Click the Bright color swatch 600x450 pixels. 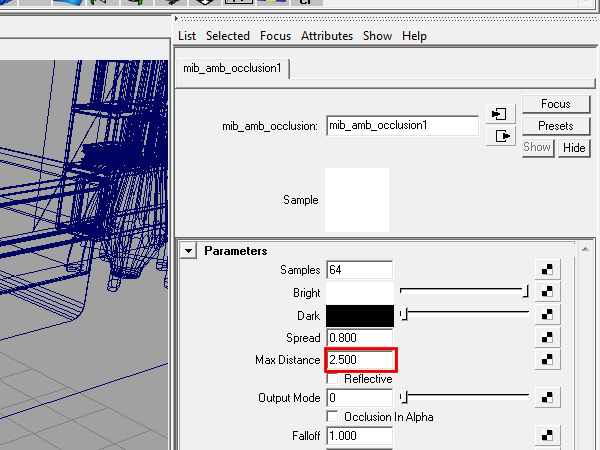click(360, 293)
